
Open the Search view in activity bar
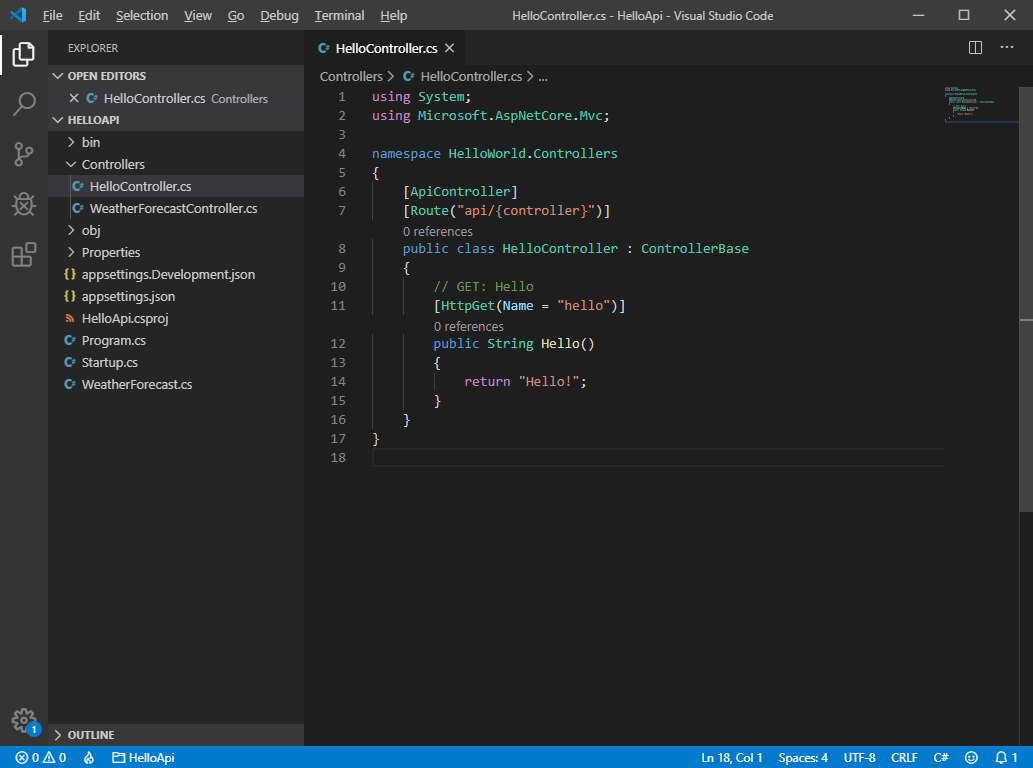[24, 104]
